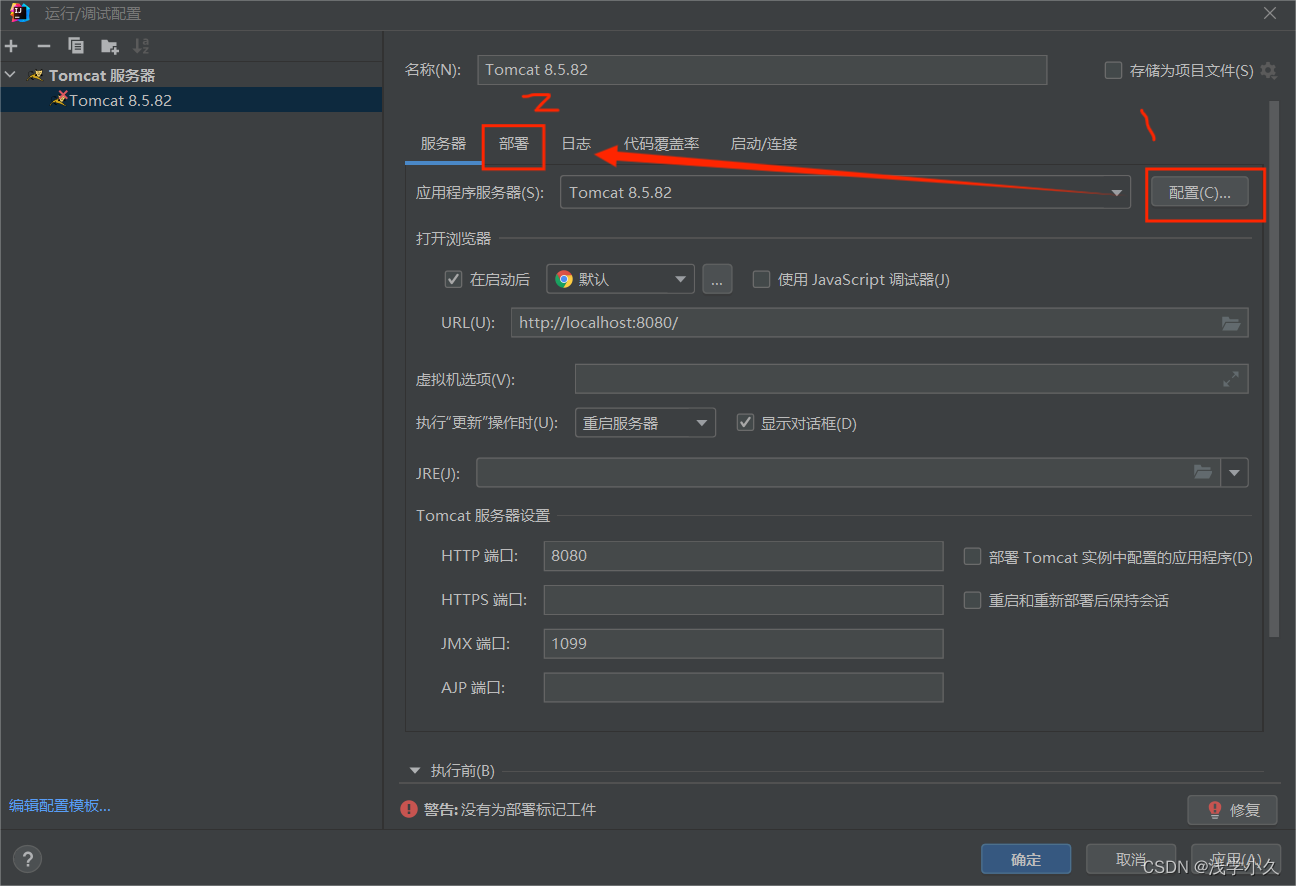The width and height of the screenshot is (1296, 886).
Task: Click the right panel vertical scrollbar
Action: coord(1274,368)
